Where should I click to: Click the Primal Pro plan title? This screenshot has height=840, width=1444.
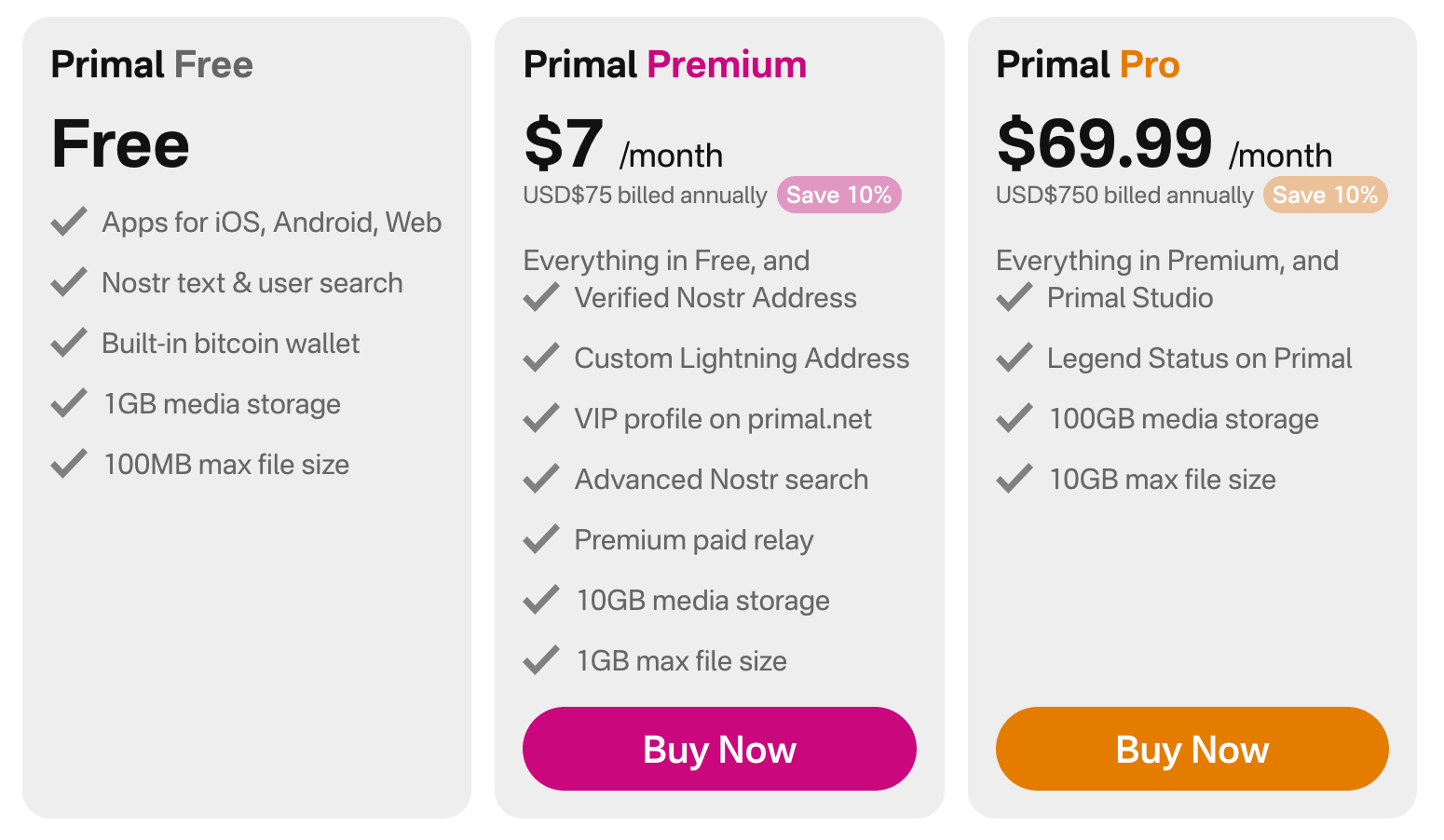point(1087,64)
